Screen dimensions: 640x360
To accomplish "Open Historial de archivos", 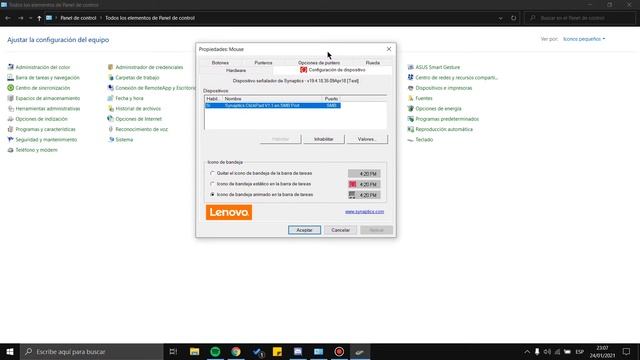I will [x=134, y=109].
